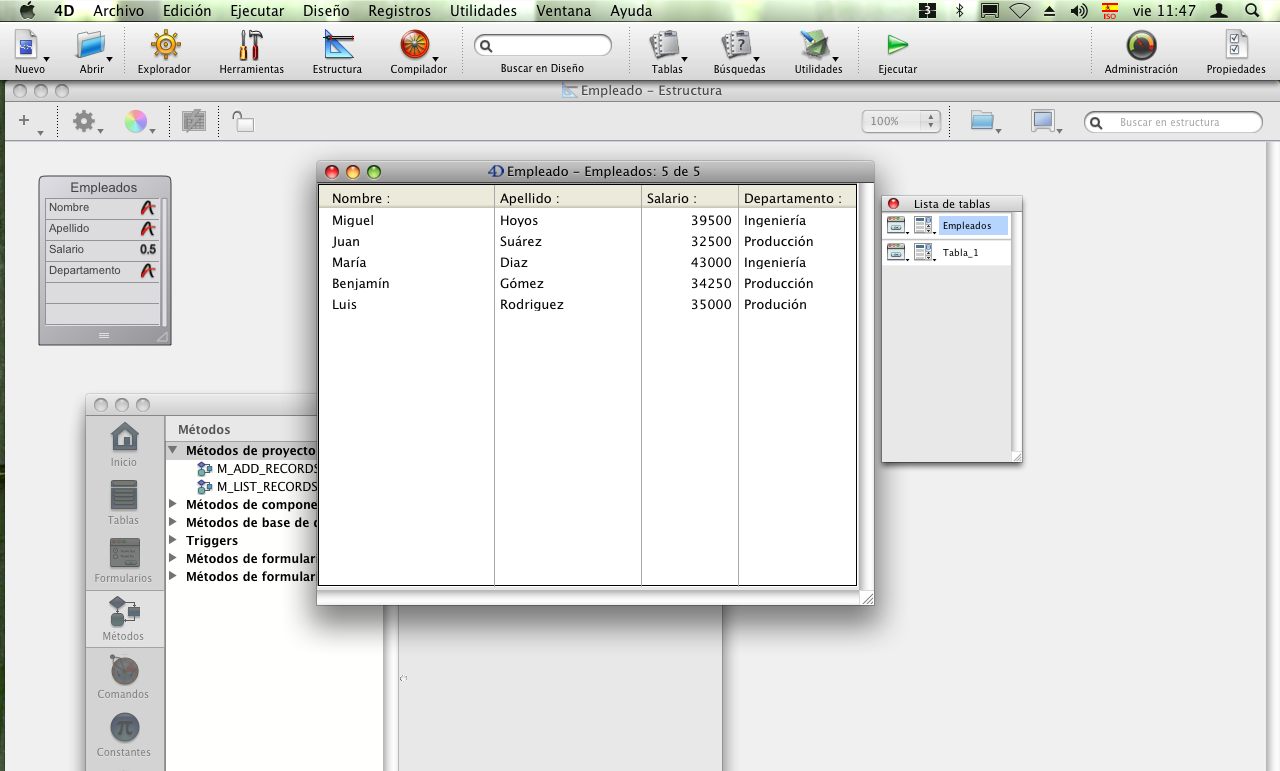Click the Compilador icon
Screen dimensions: 1280x771
click(x=415, y=46)
